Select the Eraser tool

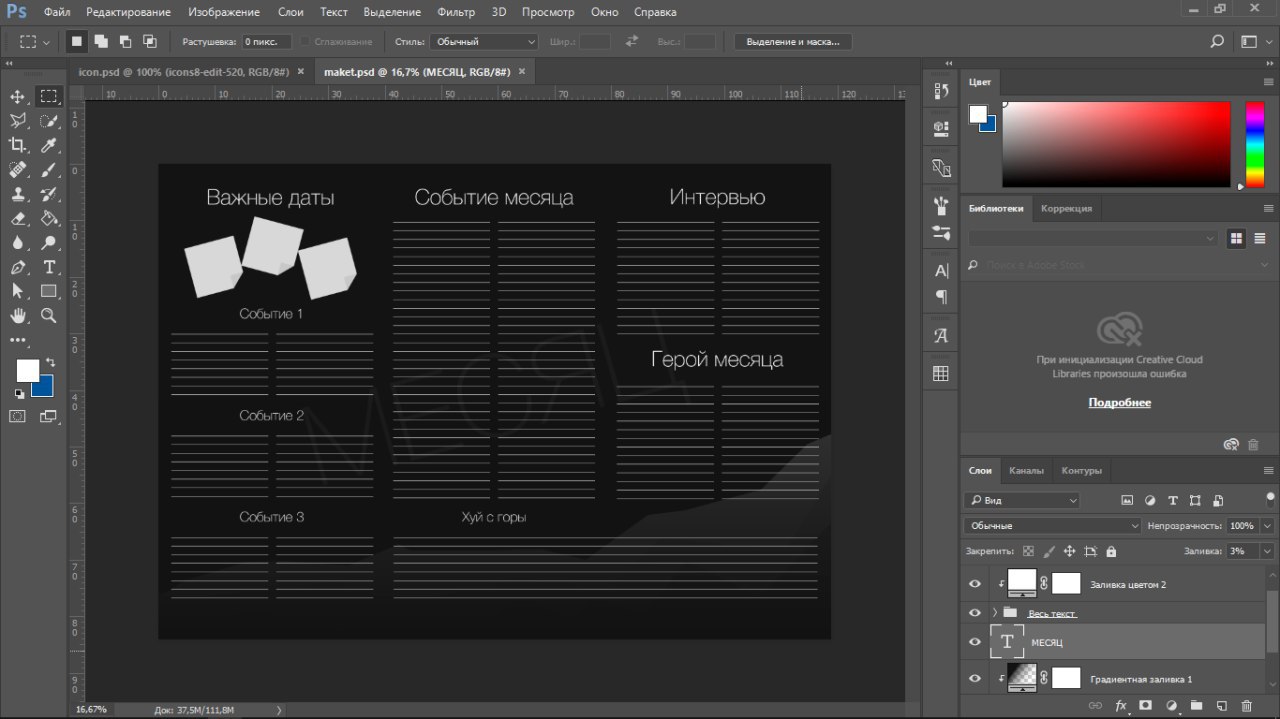(x=17, y=218)
